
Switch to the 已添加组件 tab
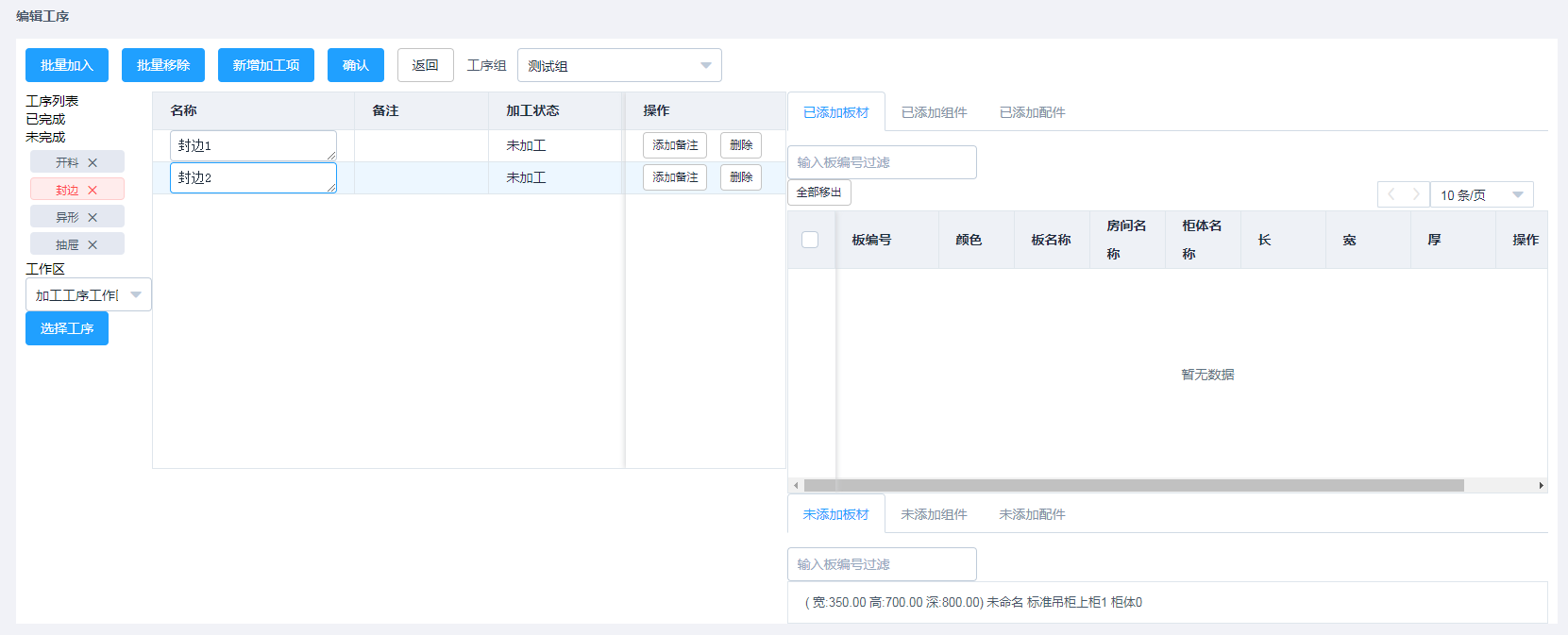[x=934, y=112]
